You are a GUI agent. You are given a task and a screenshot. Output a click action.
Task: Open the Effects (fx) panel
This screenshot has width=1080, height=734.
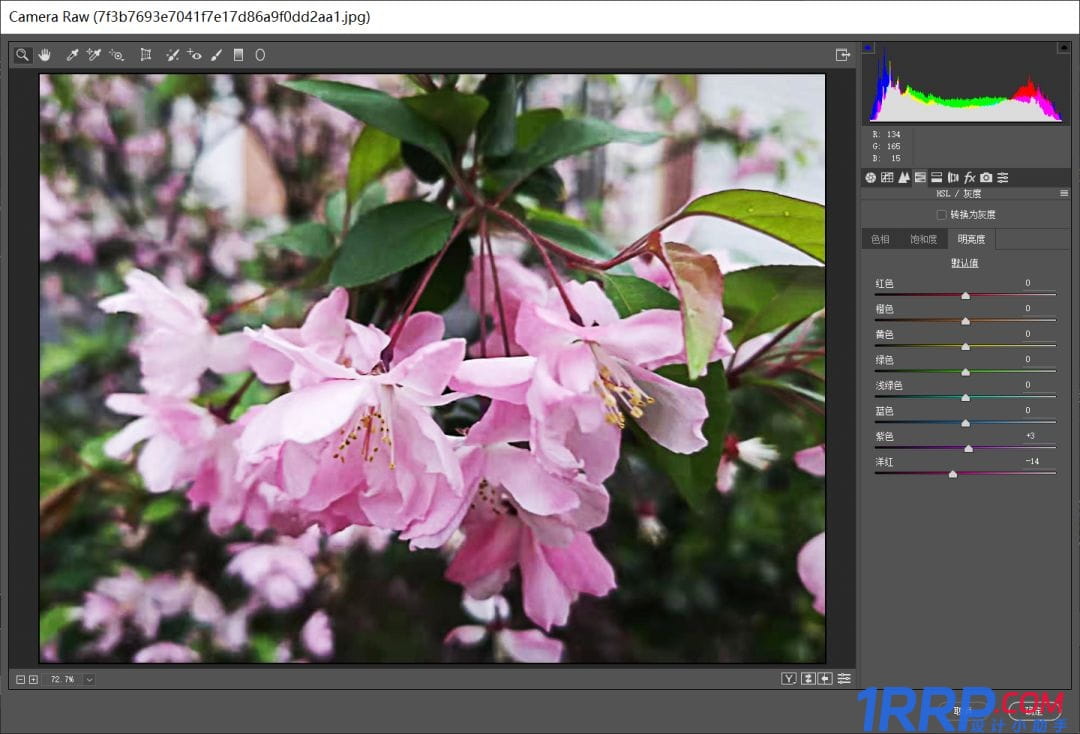tap(969, 177)
